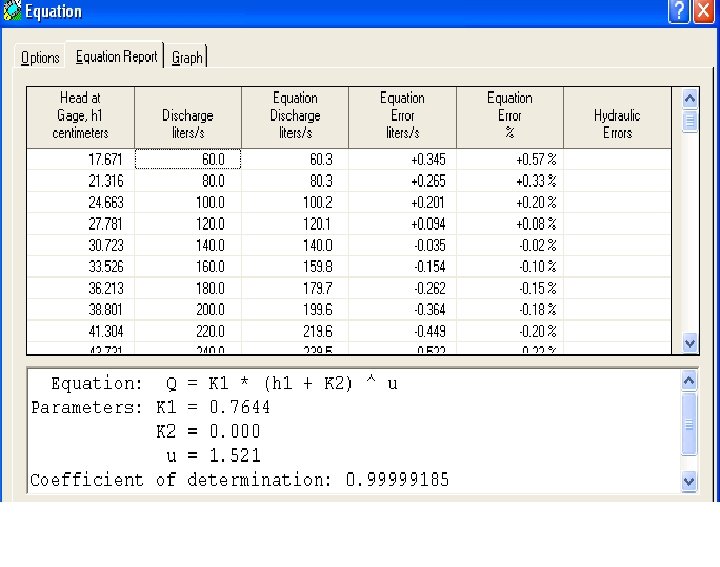Click the help question mark button

point(679,10)
